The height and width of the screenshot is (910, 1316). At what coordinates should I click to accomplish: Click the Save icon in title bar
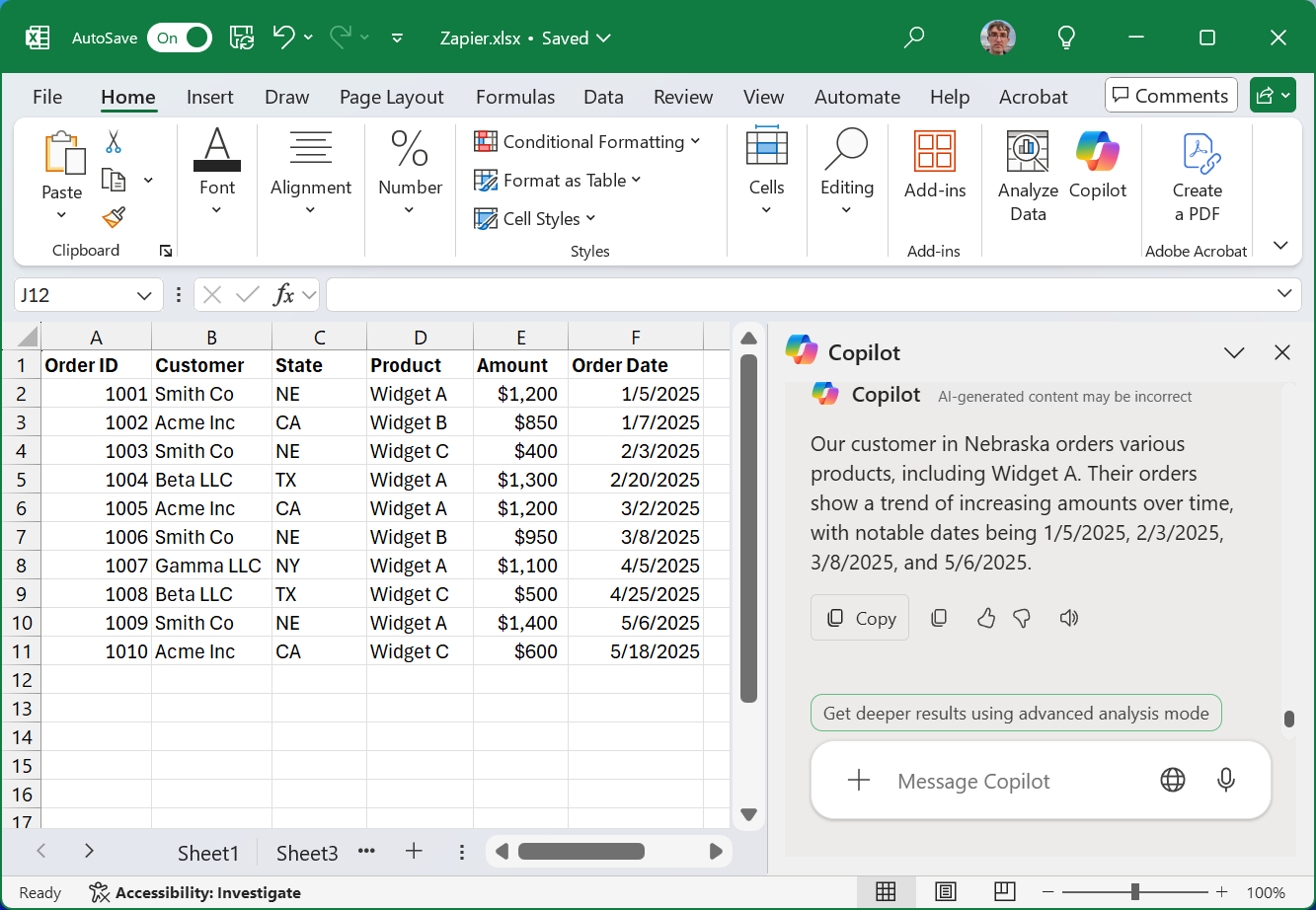click(242, 38)
